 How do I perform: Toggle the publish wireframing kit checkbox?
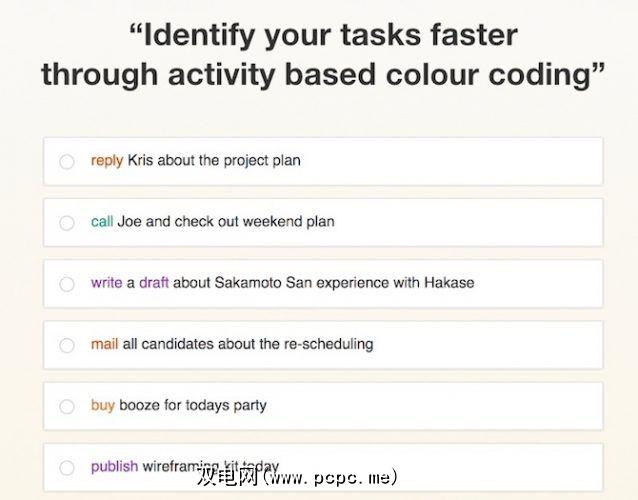67,467
